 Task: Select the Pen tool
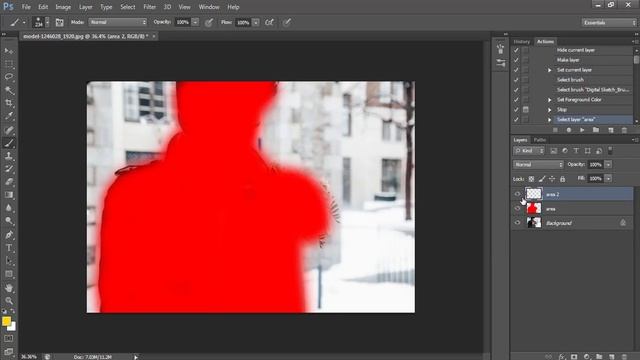click(x=9, y=235)
